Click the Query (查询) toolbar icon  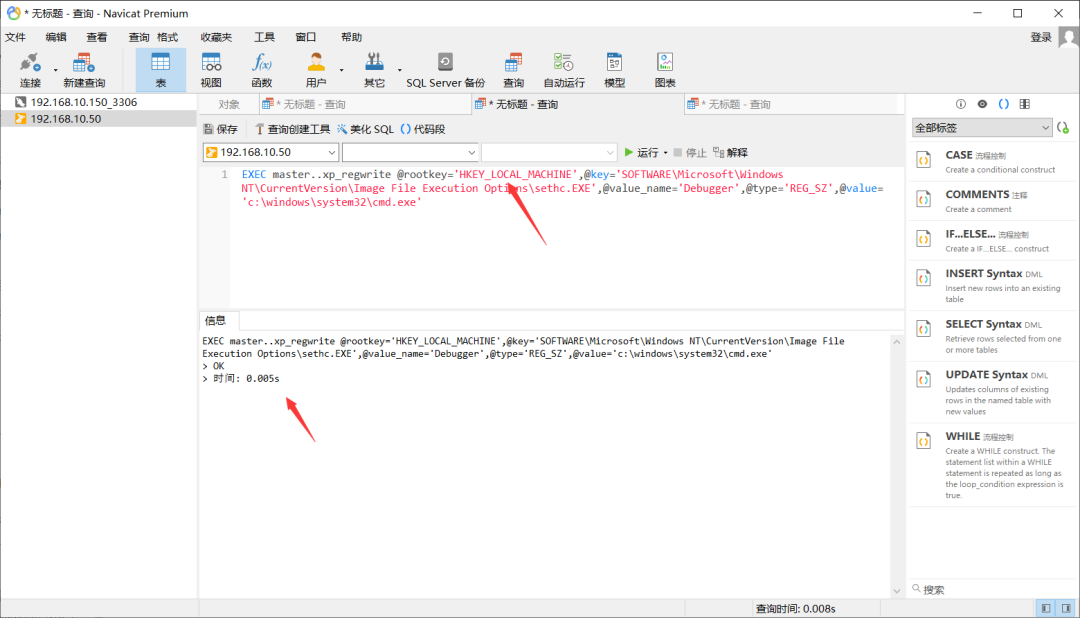513,70
